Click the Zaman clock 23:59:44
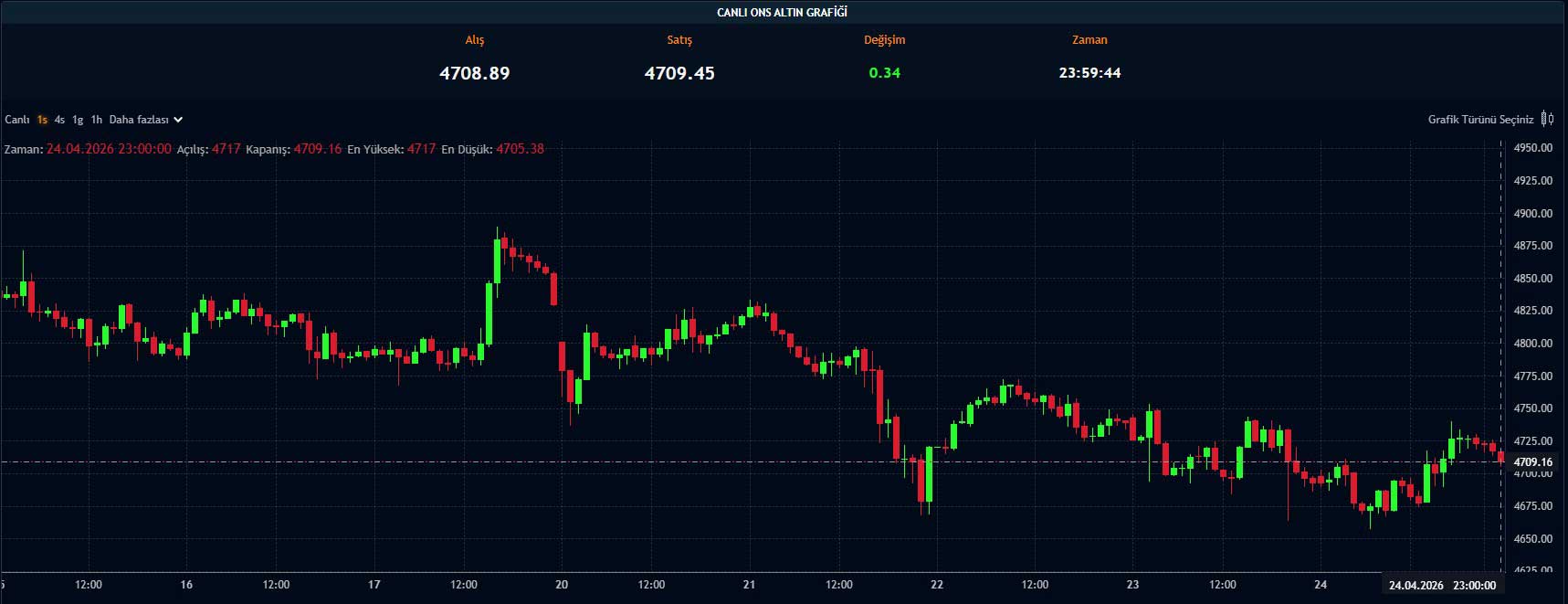The width and height of the screenshot is (1568, 604). point(1089,73)
